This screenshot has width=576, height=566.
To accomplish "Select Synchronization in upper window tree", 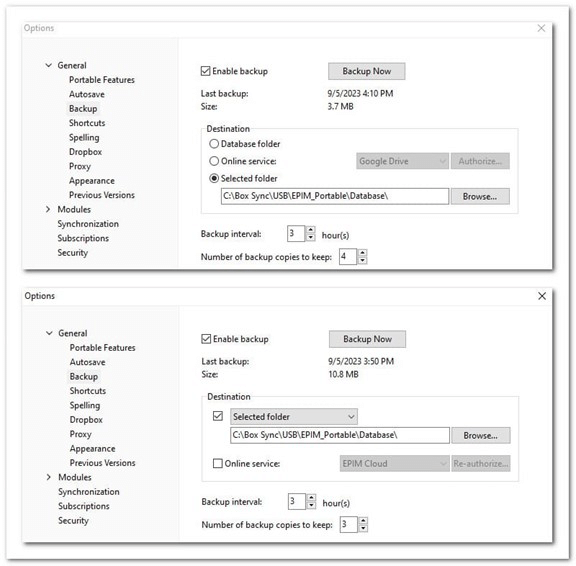I will [x=88, y=224].
